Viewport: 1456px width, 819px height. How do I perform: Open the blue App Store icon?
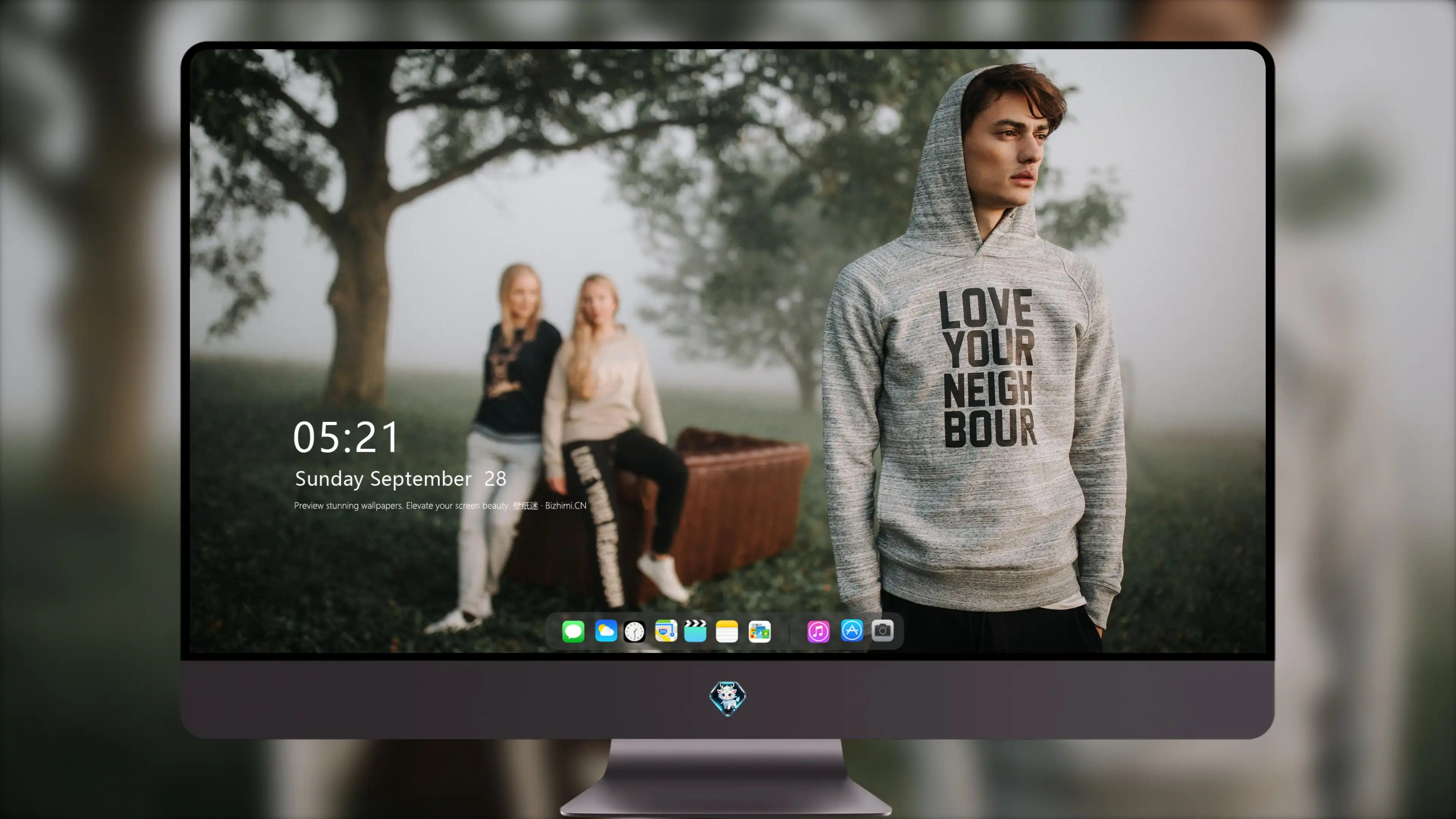(x=852, y=630)
